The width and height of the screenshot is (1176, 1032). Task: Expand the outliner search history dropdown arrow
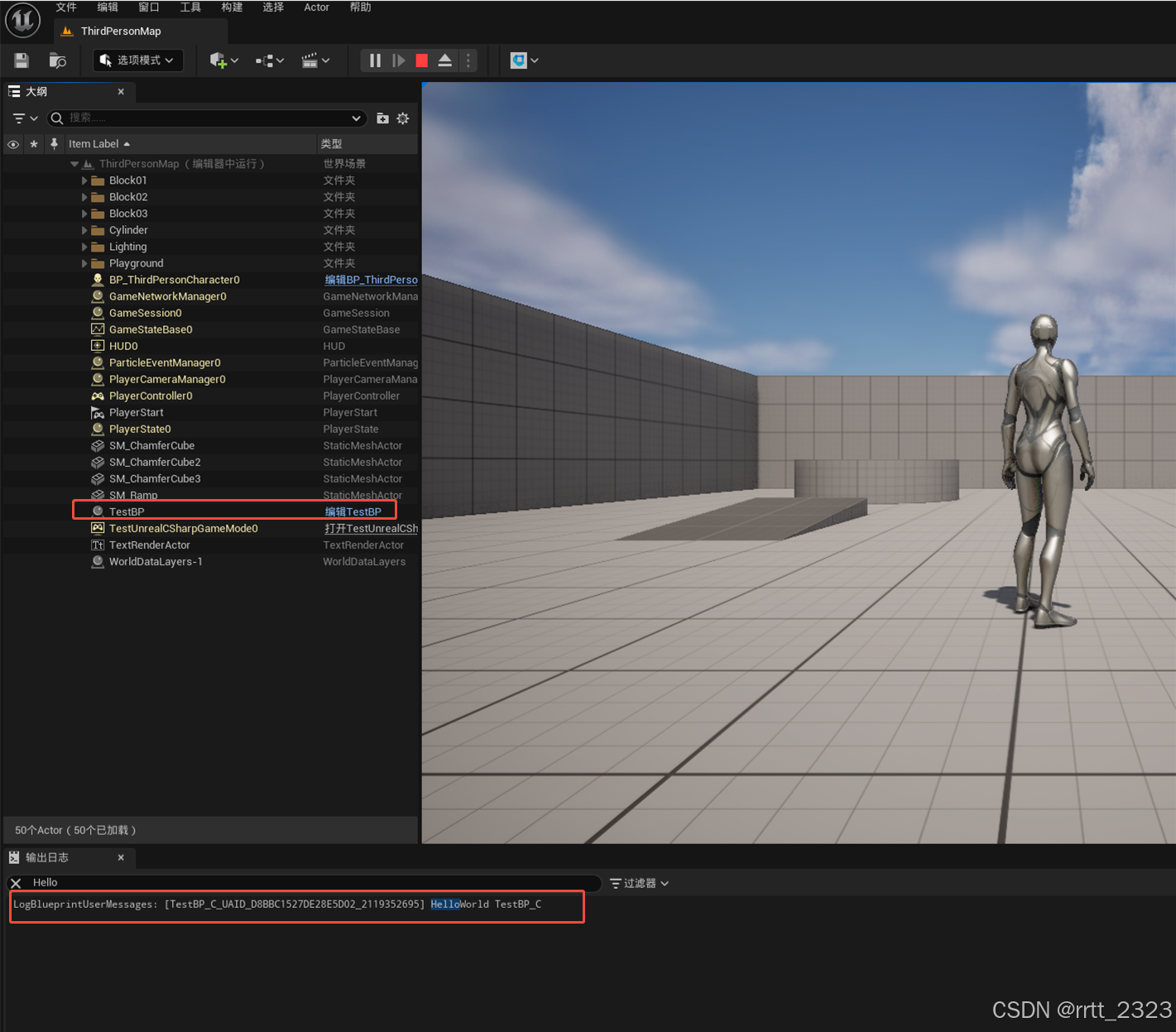[357, 118]
